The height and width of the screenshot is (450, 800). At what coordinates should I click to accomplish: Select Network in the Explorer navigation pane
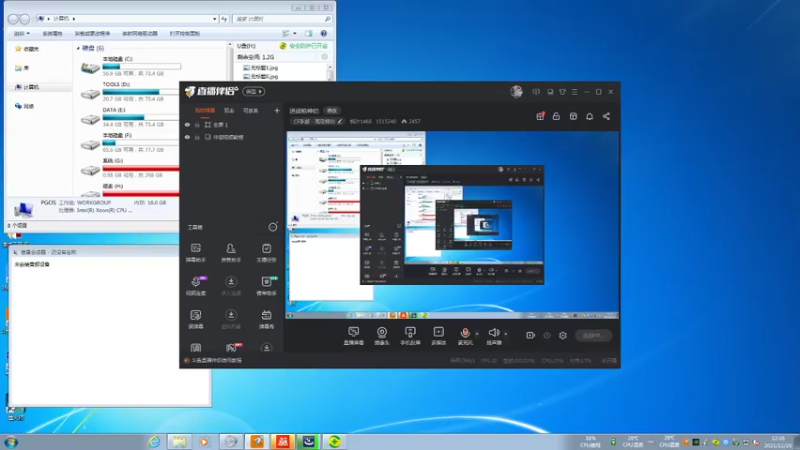coord(24,106)
